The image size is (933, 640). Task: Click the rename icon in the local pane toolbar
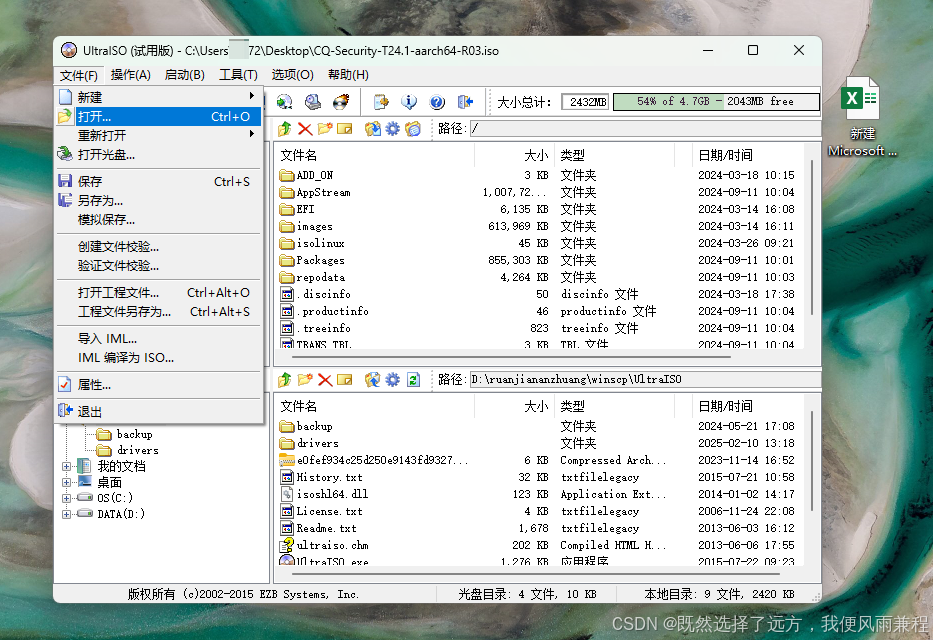(345, 379)
